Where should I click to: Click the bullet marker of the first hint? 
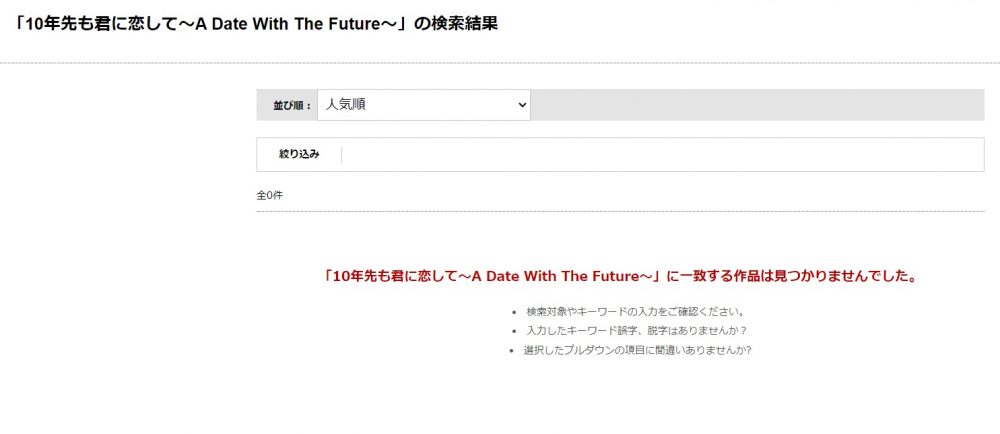514,313
